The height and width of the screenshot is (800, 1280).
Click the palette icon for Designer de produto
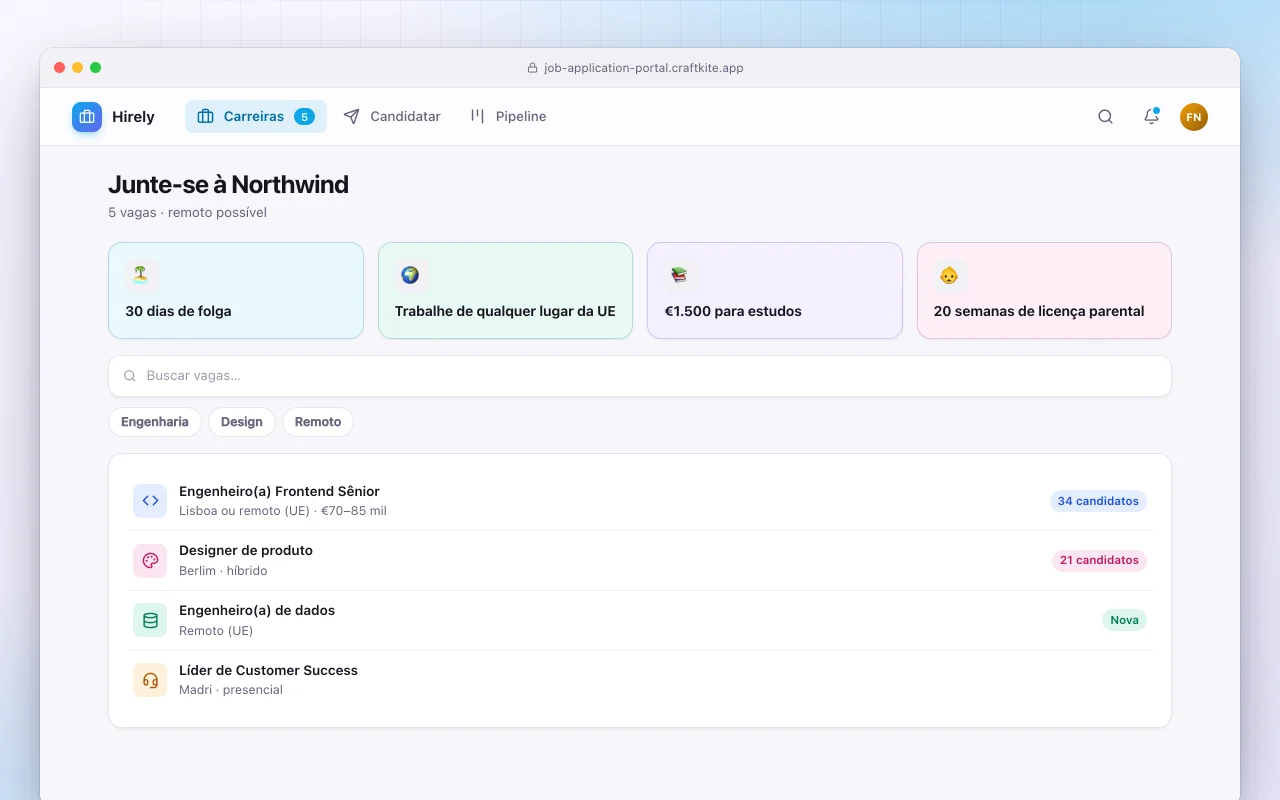[150, 561]
